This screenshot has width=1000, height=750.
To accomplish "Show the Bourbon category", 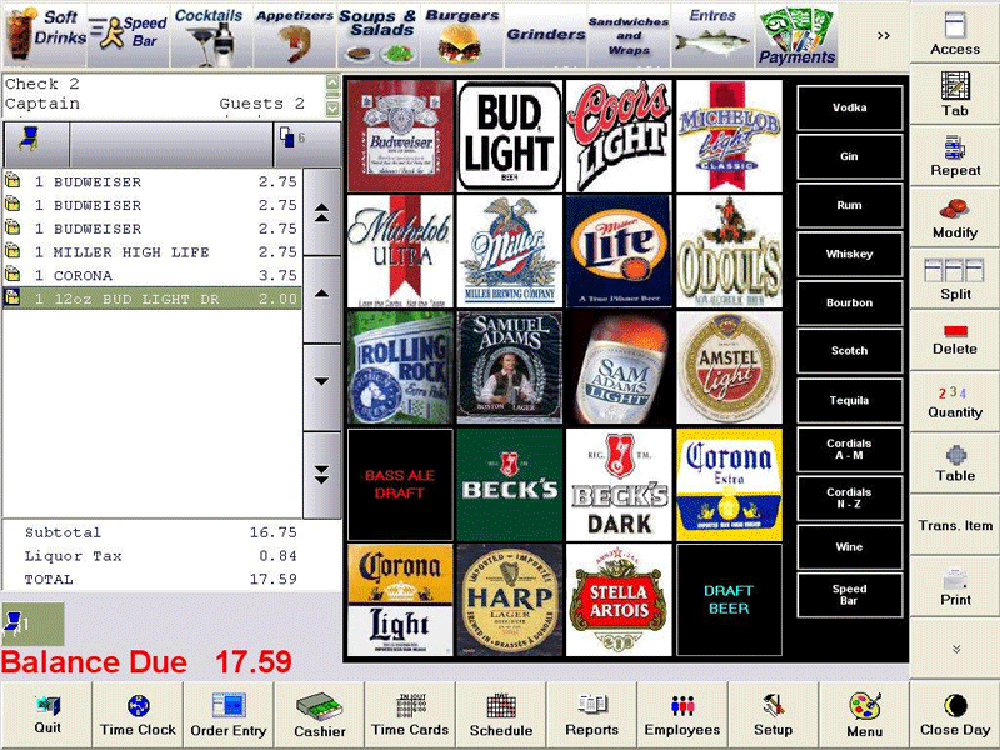I will click(x=849, y=303).
